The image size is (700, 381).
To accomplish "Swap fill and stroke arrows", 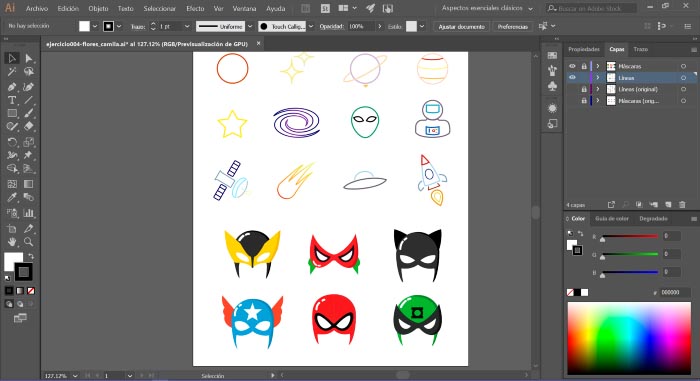I will tap(31, 257).
